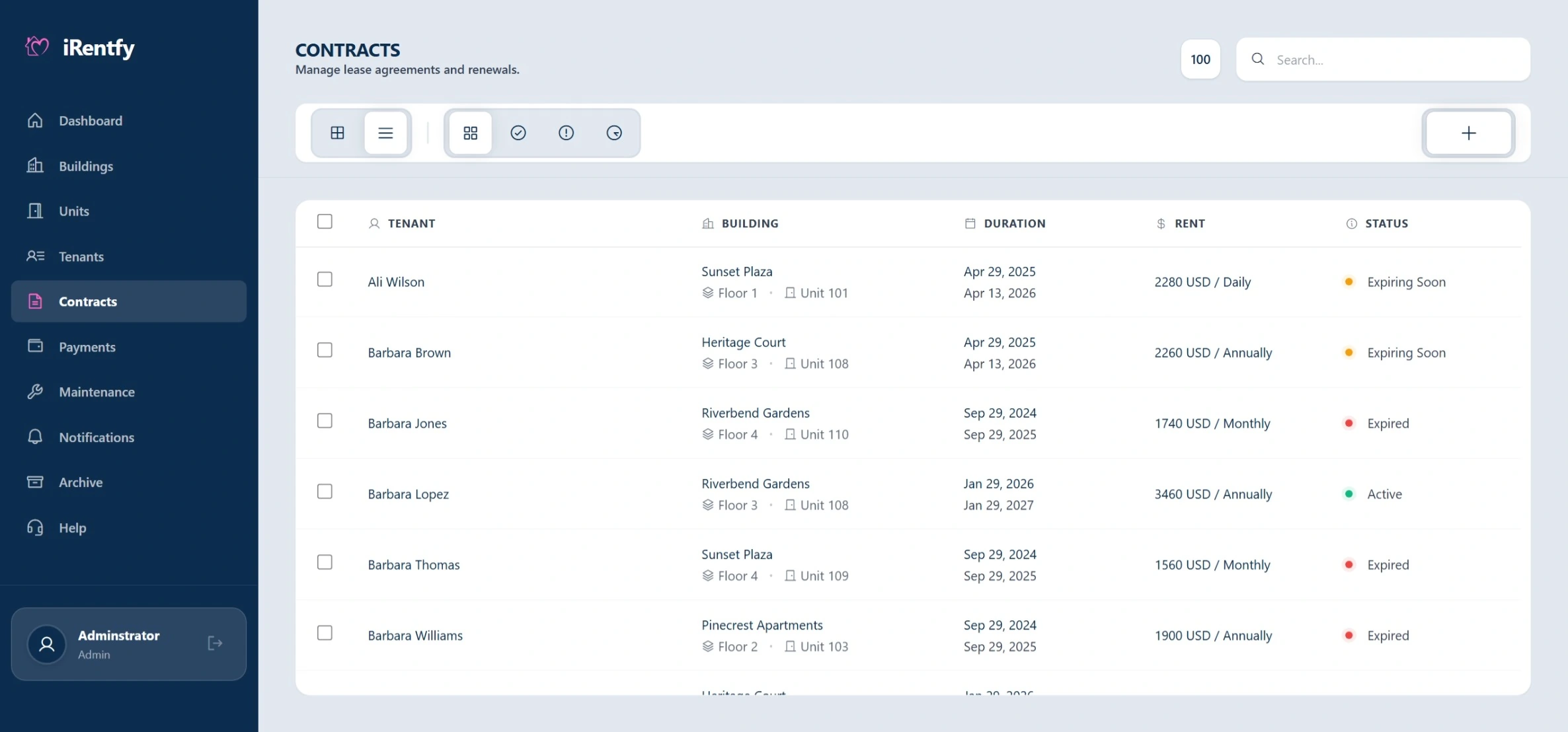Screen dimensions: 1568x732
Task: Click the tenant person icon in header
Action: [x=374, y=223]
